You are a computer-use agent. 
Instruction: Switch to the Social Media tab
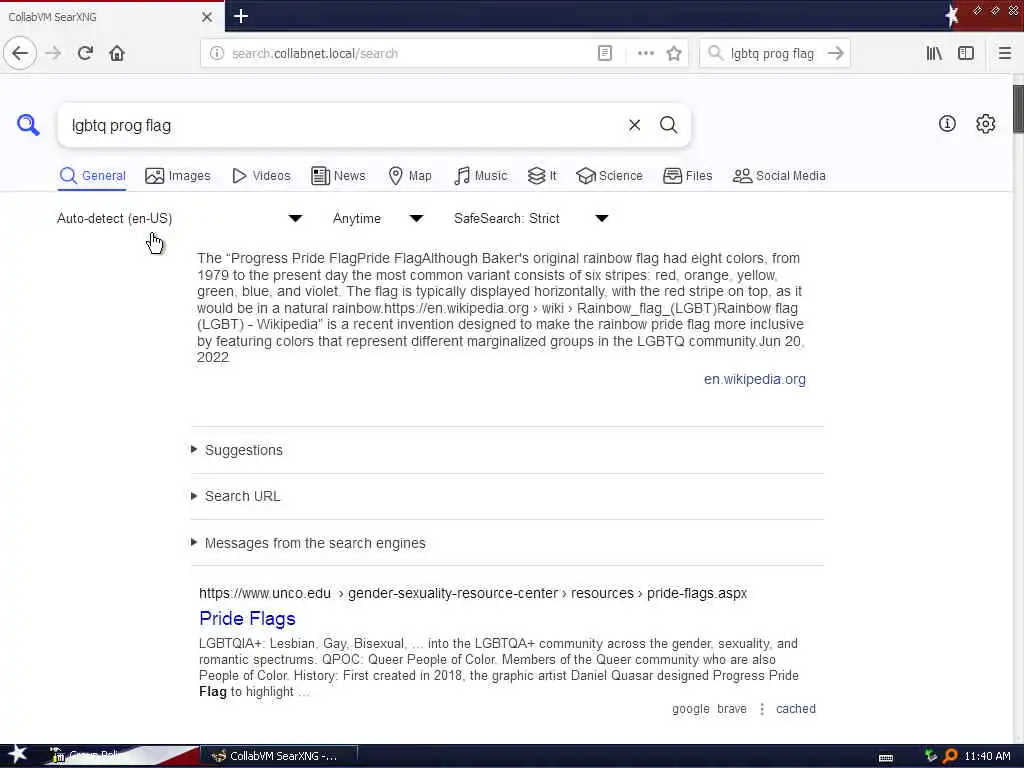779,176
